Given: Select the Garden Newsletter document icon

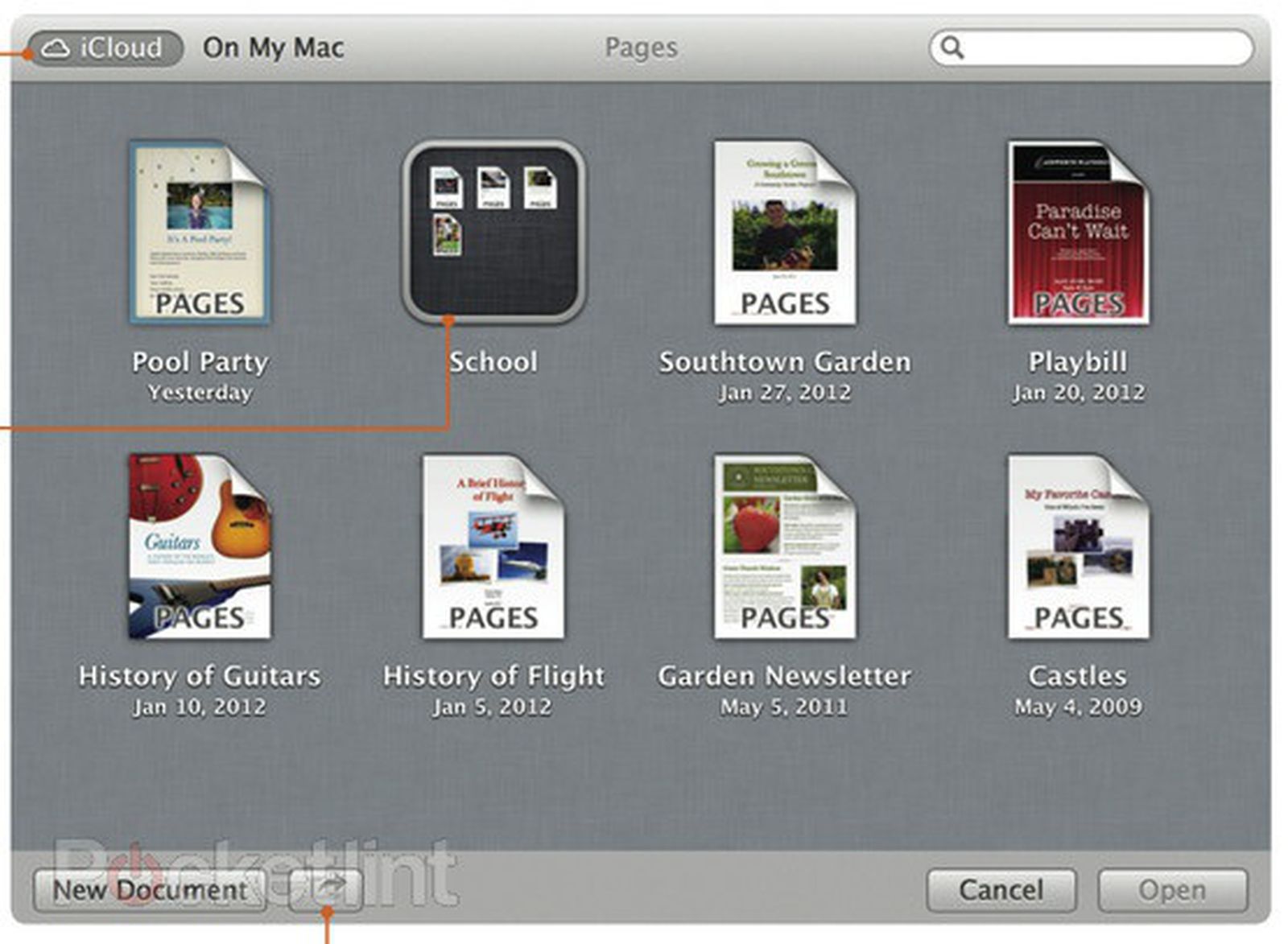Looking at the screenshot, I should [x=784, y=546].
